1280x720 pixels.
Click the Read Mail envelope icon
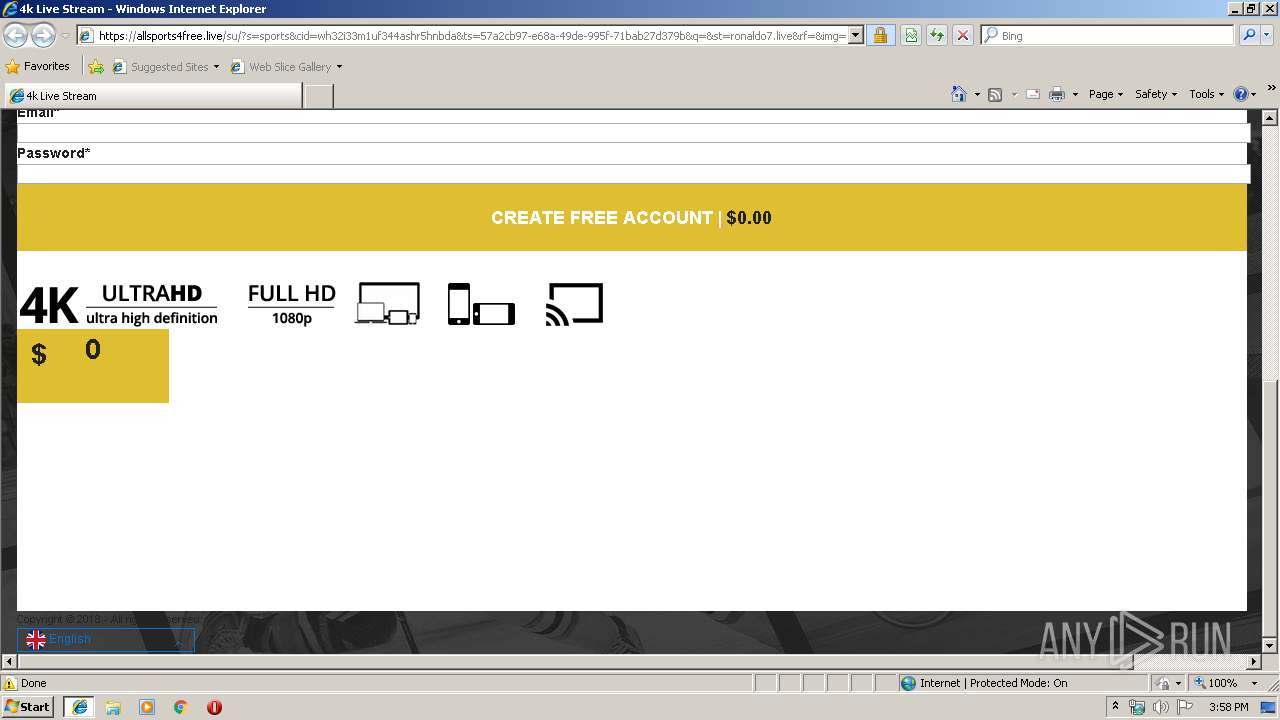pos(1033,94)
